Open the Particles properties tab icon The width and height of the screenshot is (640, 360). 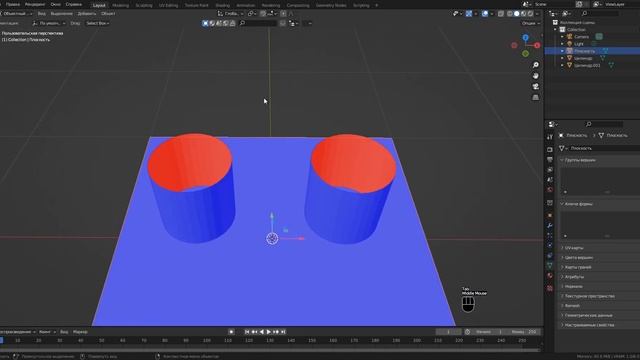tap(550, 236)
